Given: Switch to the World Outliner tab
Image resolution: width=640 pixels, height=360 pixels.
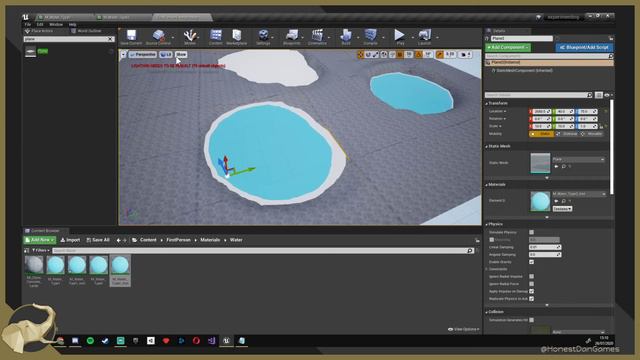Looking at the screenshot, I should pyautogui.click(x=87, y=31).
